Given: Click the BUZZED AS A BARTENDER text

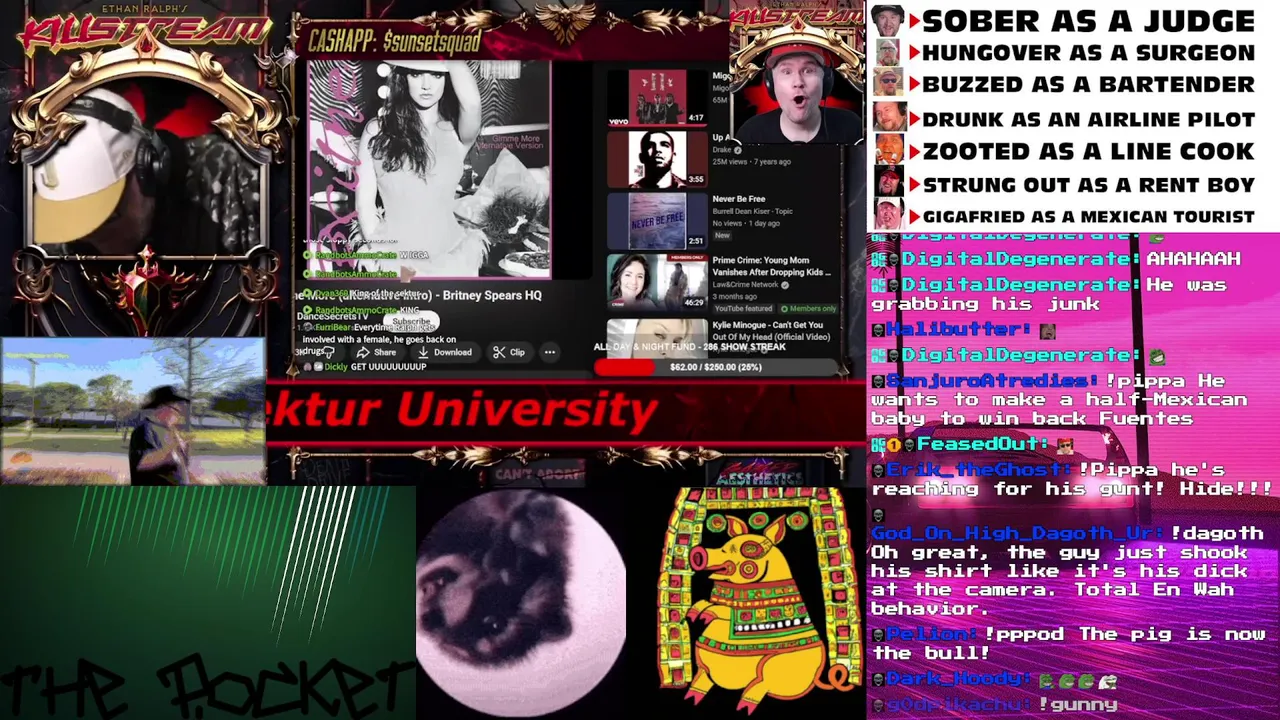Looking at the screenshot, I should [1088, 84].
